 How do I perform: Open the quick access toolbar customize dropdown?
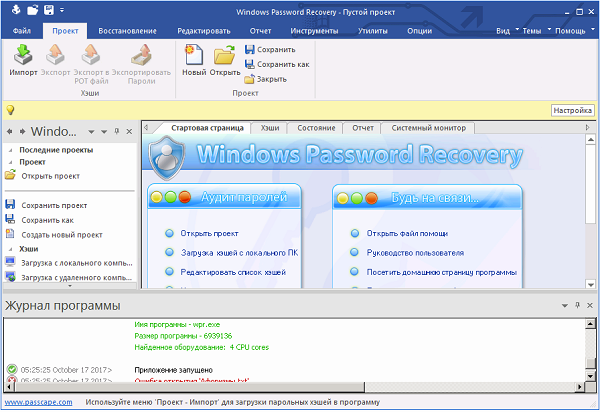point(62,10)
